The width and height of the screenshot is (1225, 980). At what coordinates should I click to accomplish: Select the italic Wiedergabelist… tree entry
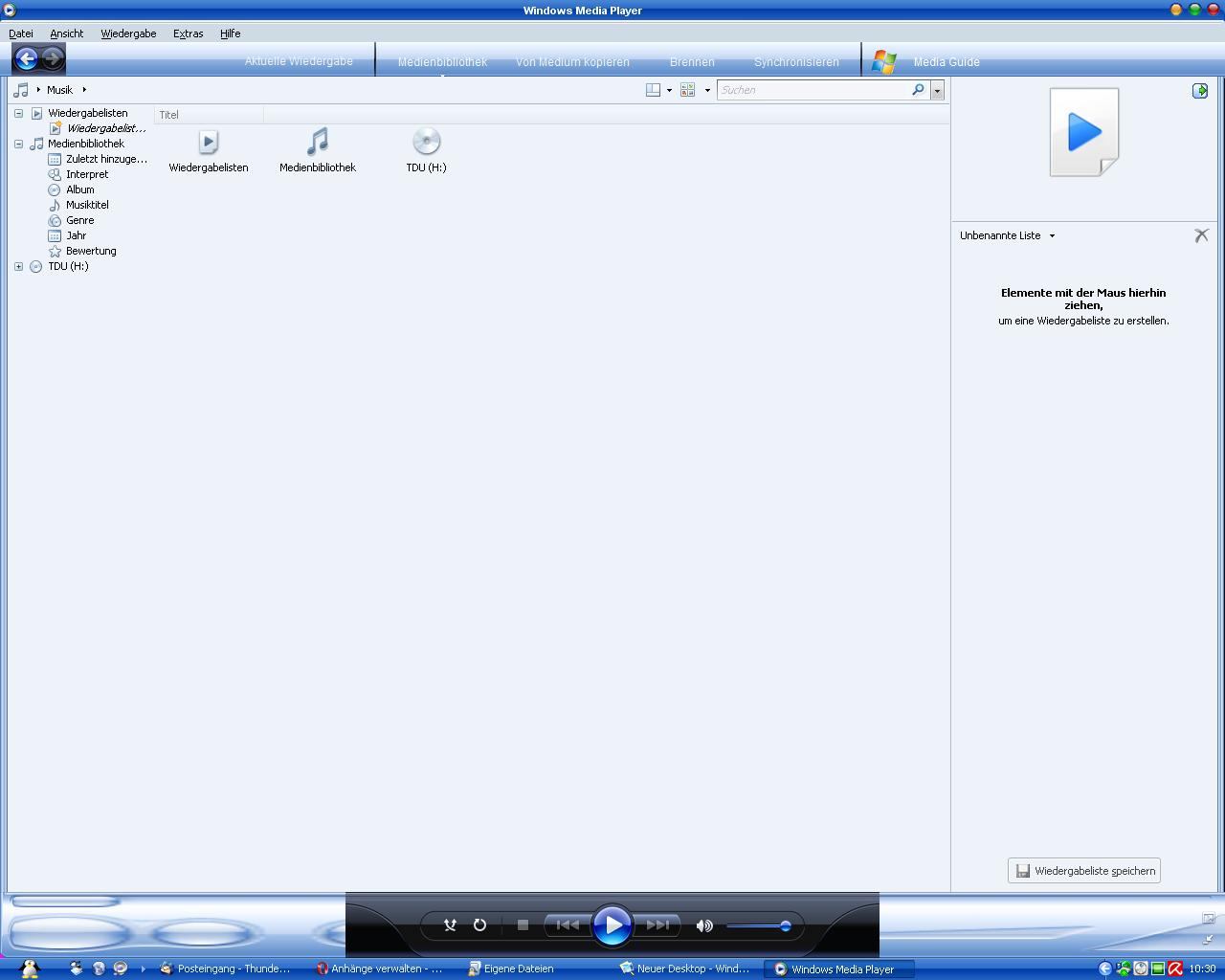[x=106, y=128]
